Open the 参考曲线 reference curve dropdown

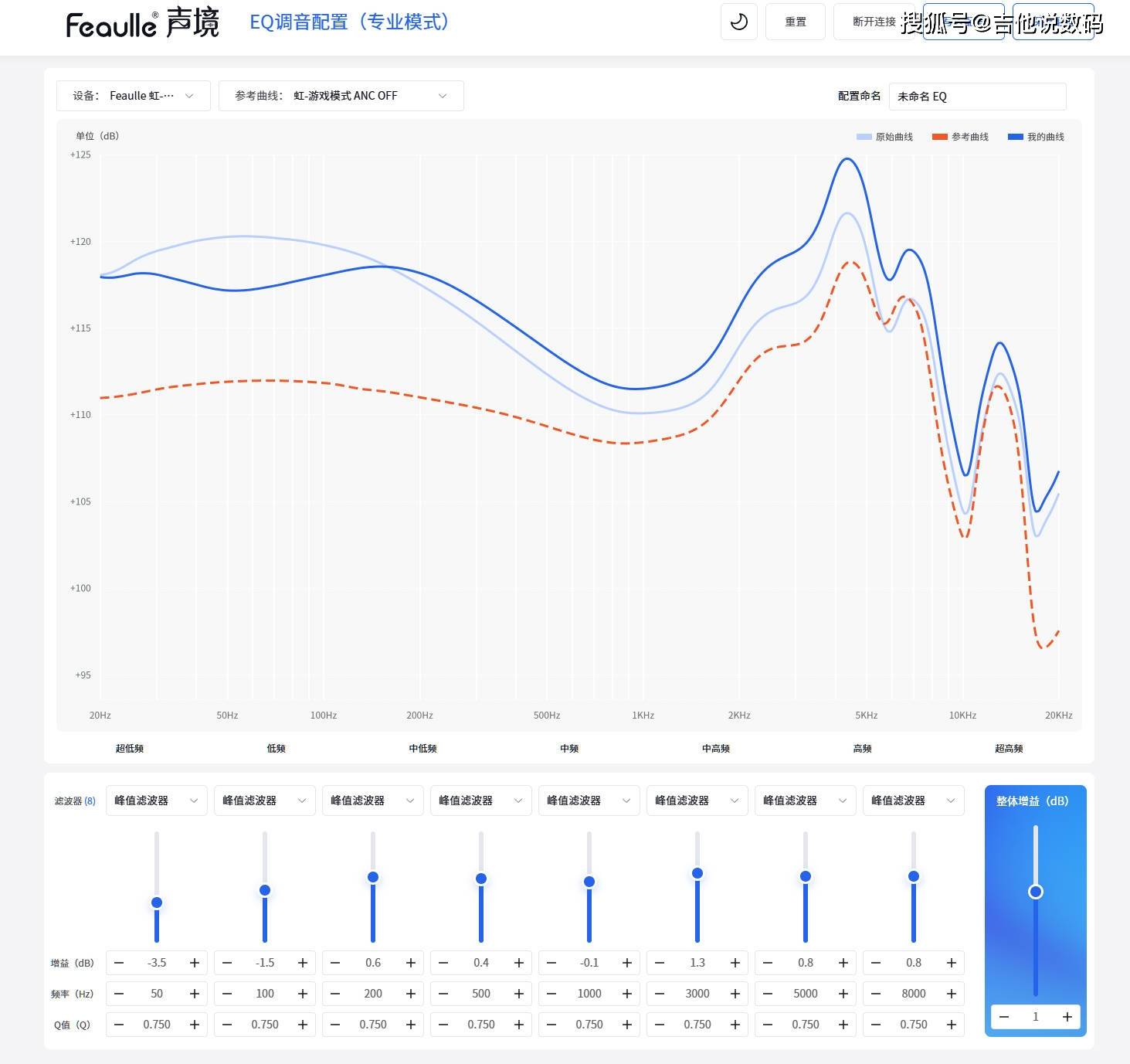(341, 96)
